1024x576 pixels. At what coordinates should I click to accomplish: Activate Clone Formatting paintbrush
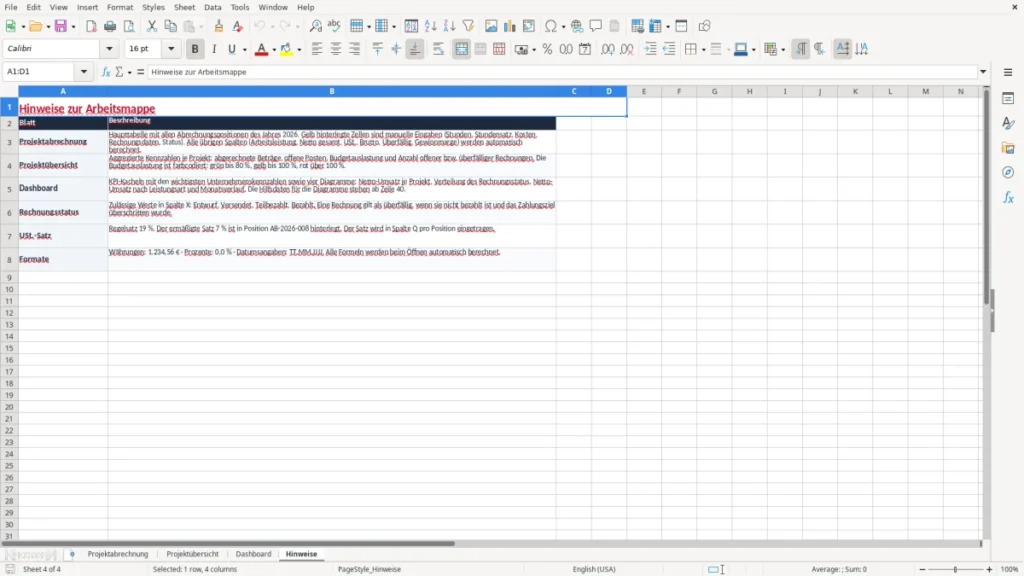(219, 26)
